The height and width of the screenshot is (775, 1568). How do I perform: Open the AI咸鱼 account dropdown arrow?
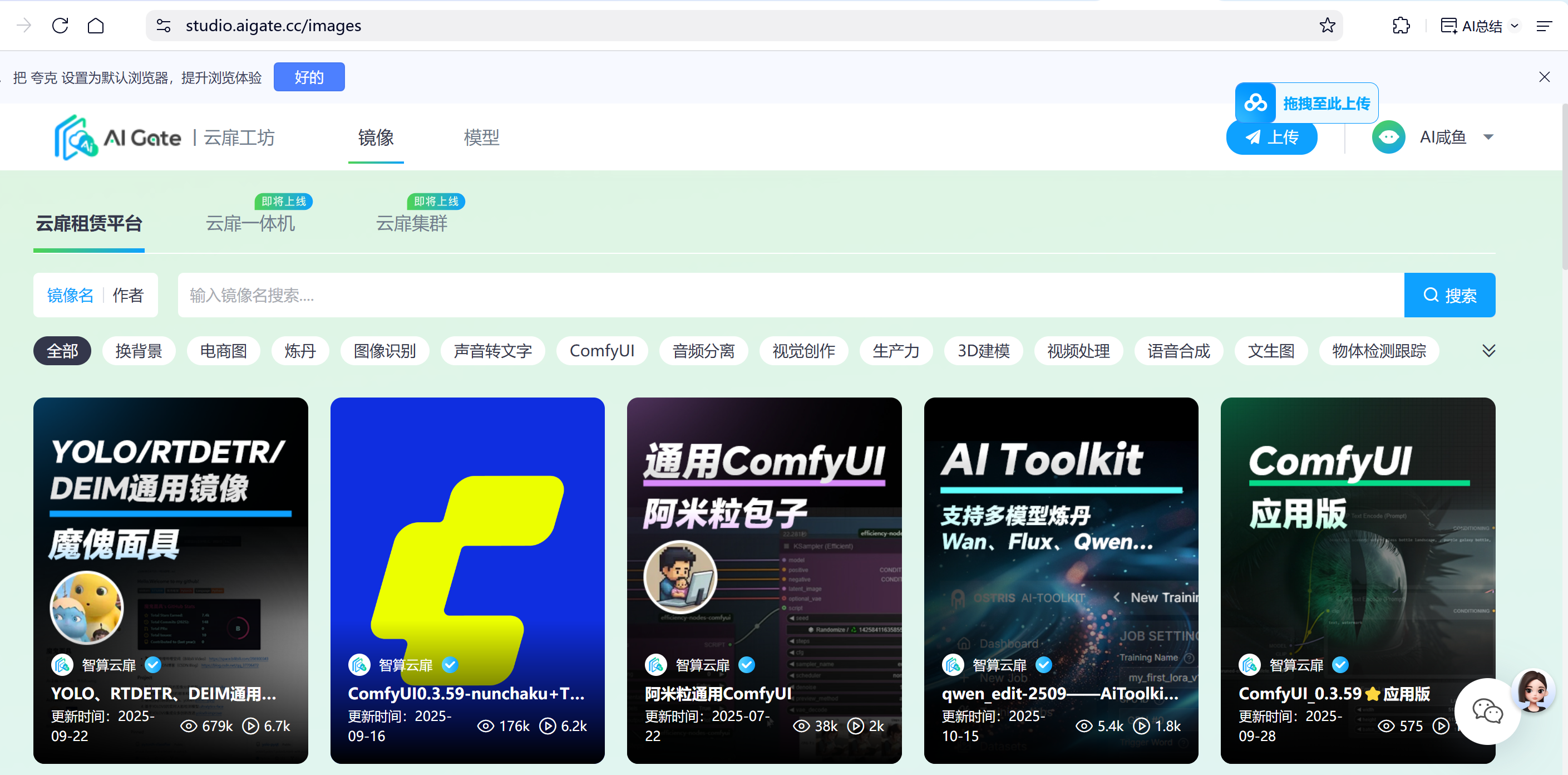(1489, 137)
